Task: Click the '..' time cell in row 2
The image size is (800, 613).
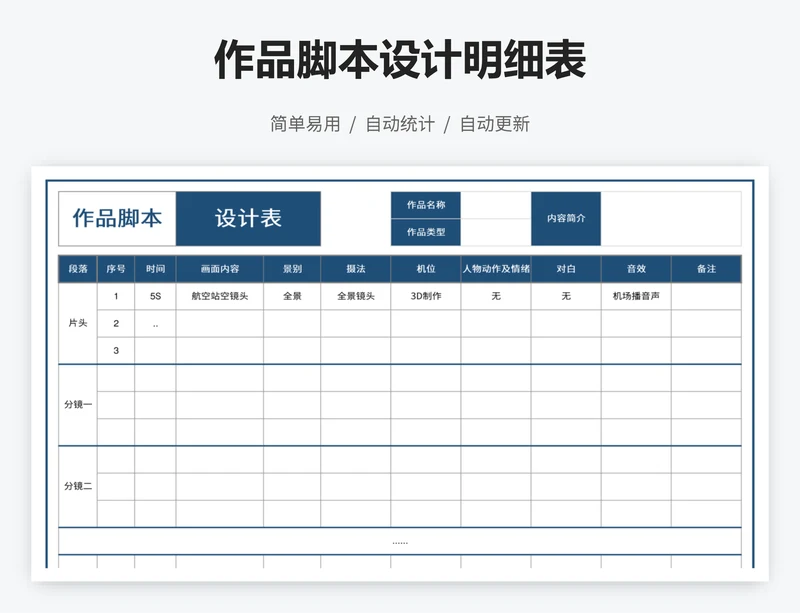Action: pos(156,323)
